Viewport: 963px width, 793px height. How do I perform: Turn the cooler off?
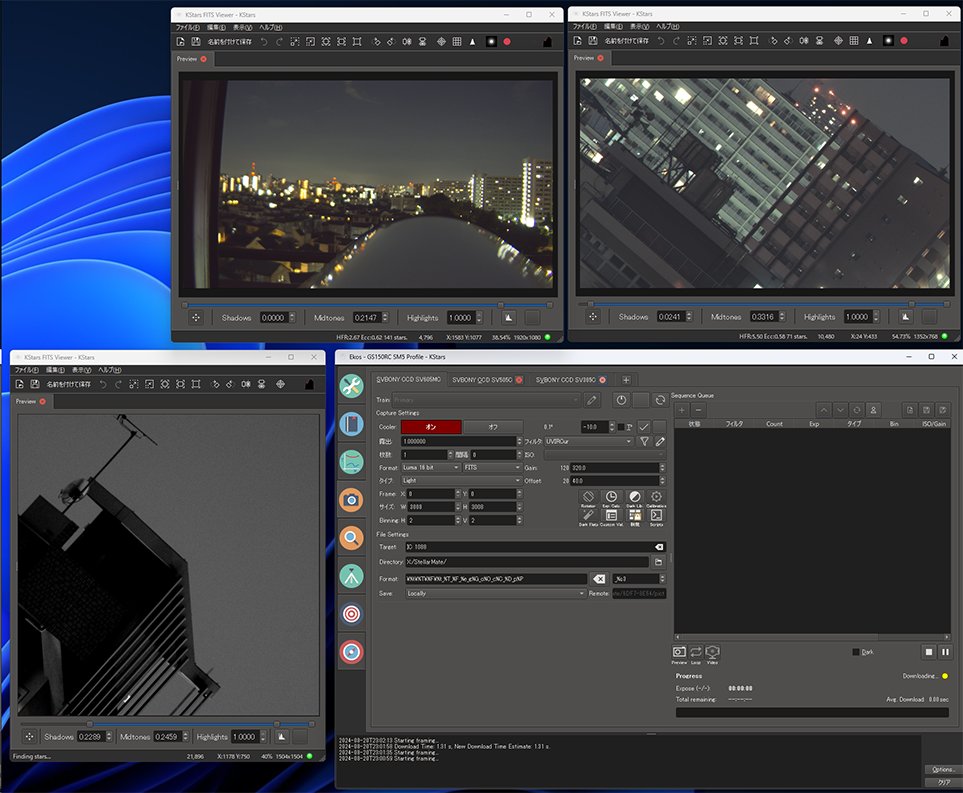[493, 427]
